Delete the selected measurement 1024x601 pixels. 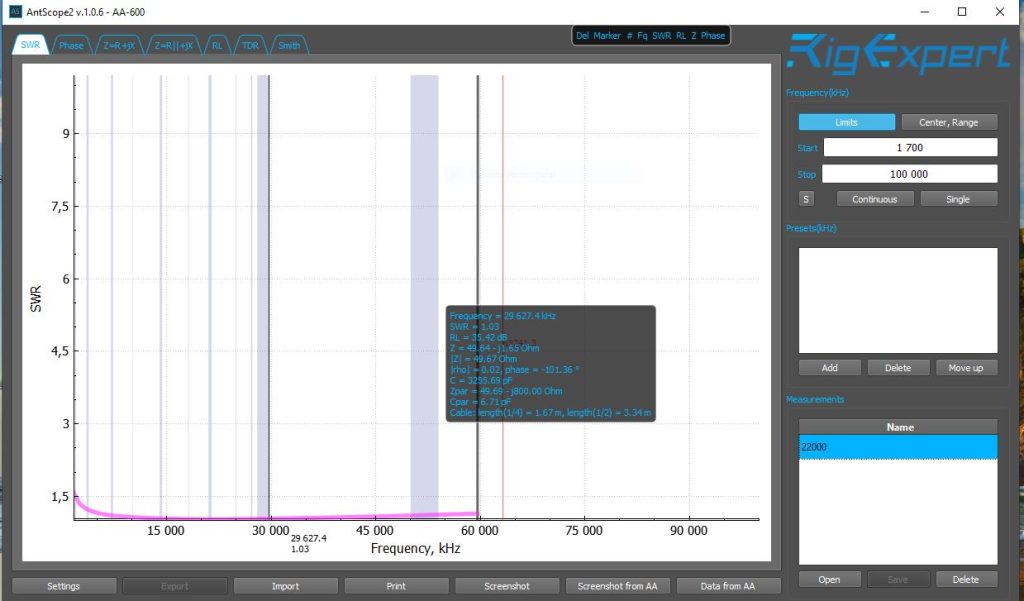pos(966,579)
